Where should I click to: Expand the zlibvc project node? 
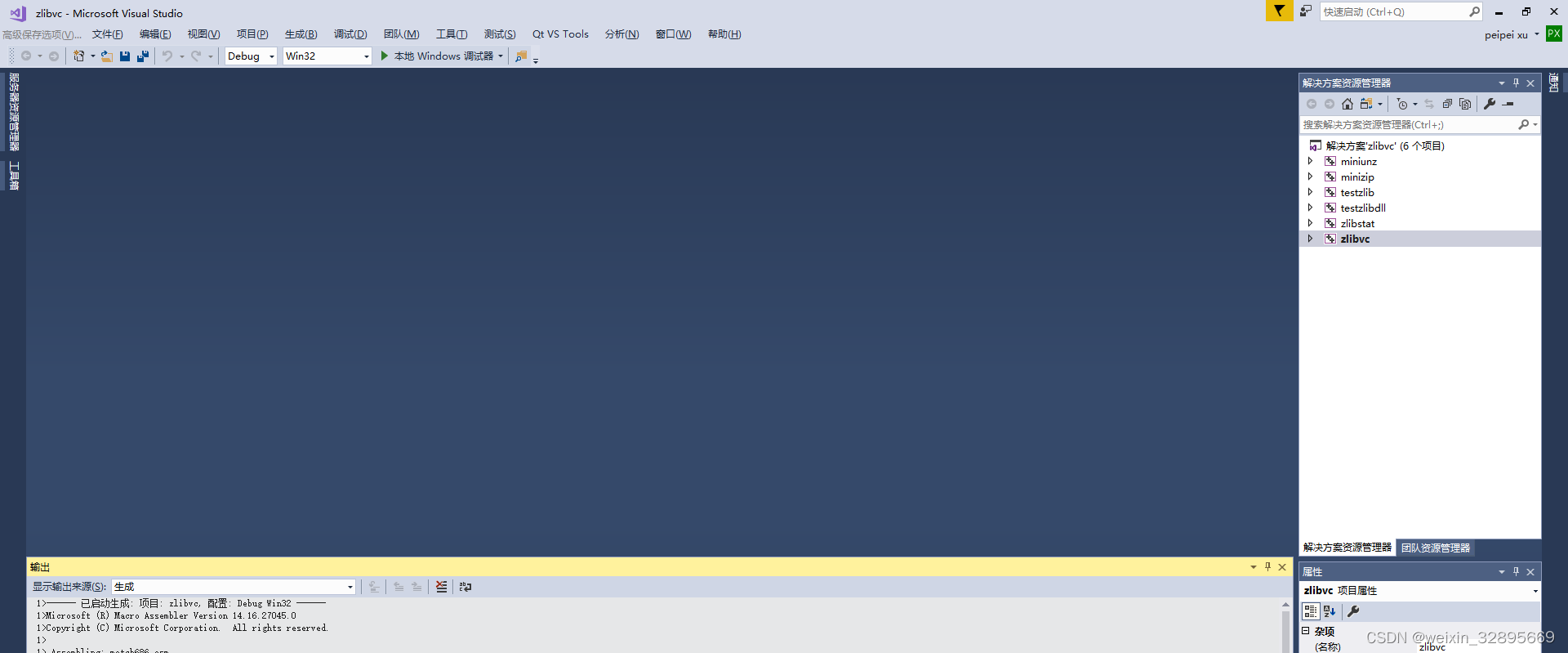pyautogui.click(x=1311, y=239)
